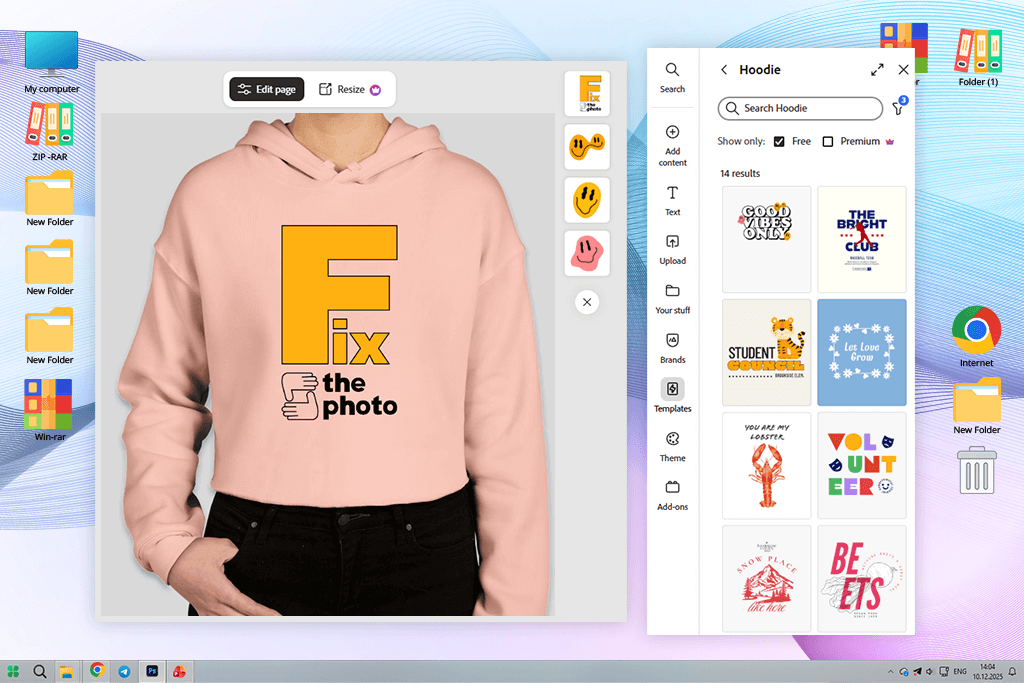Select the yellow smiley face thumbnail
The width and height of the screenshot is (1024, 683).
click(586, 200)
